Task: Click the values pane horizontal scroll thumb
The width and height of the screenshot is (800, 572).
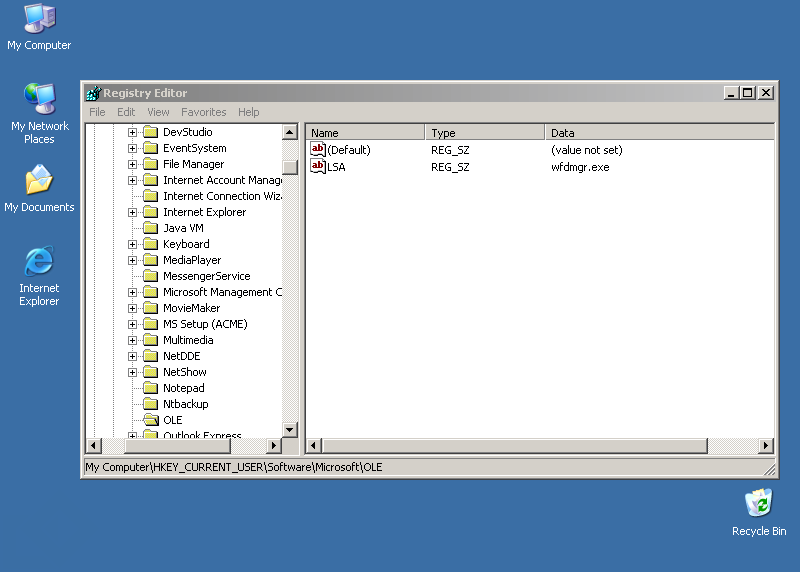Action: click(515, 445)
